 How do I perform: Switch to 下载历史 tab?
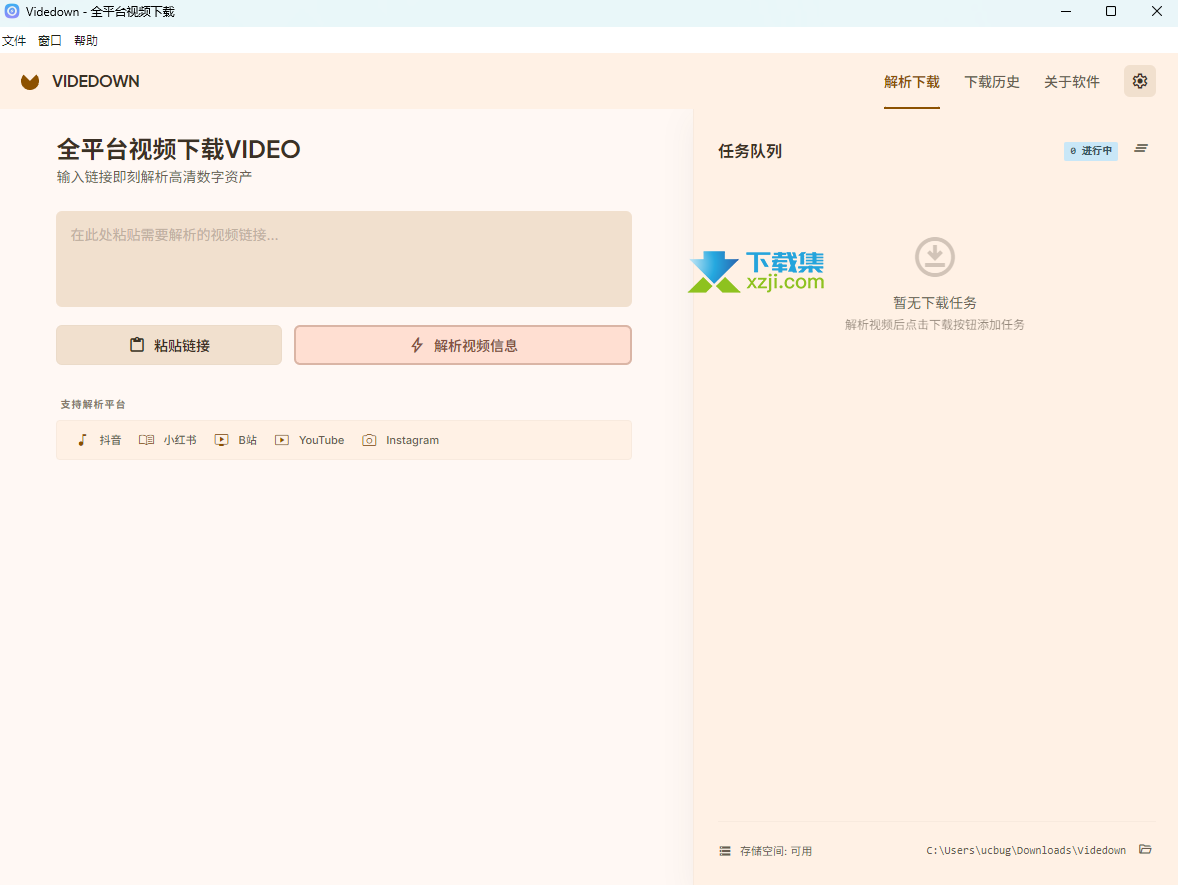coord(992,82)
